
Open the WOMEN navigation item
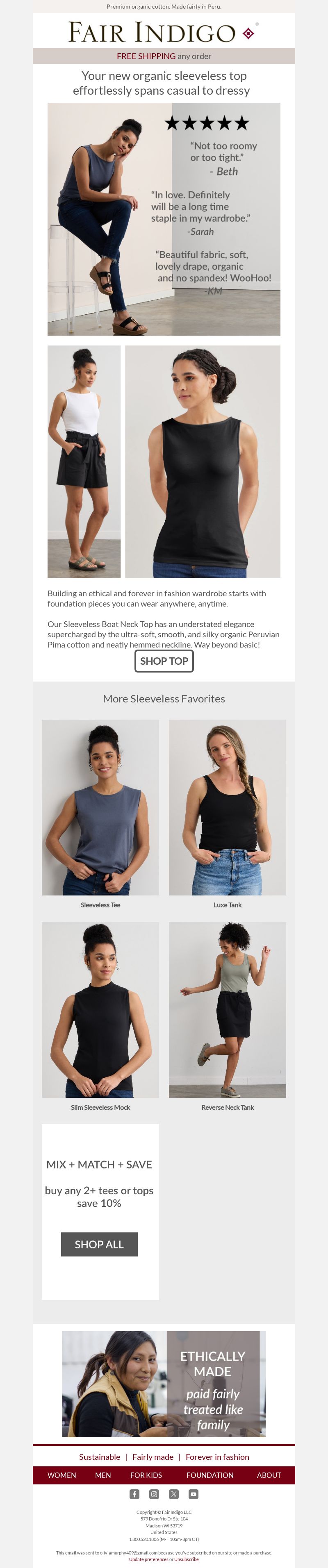pyautogui.click(x=61, y=1475)
